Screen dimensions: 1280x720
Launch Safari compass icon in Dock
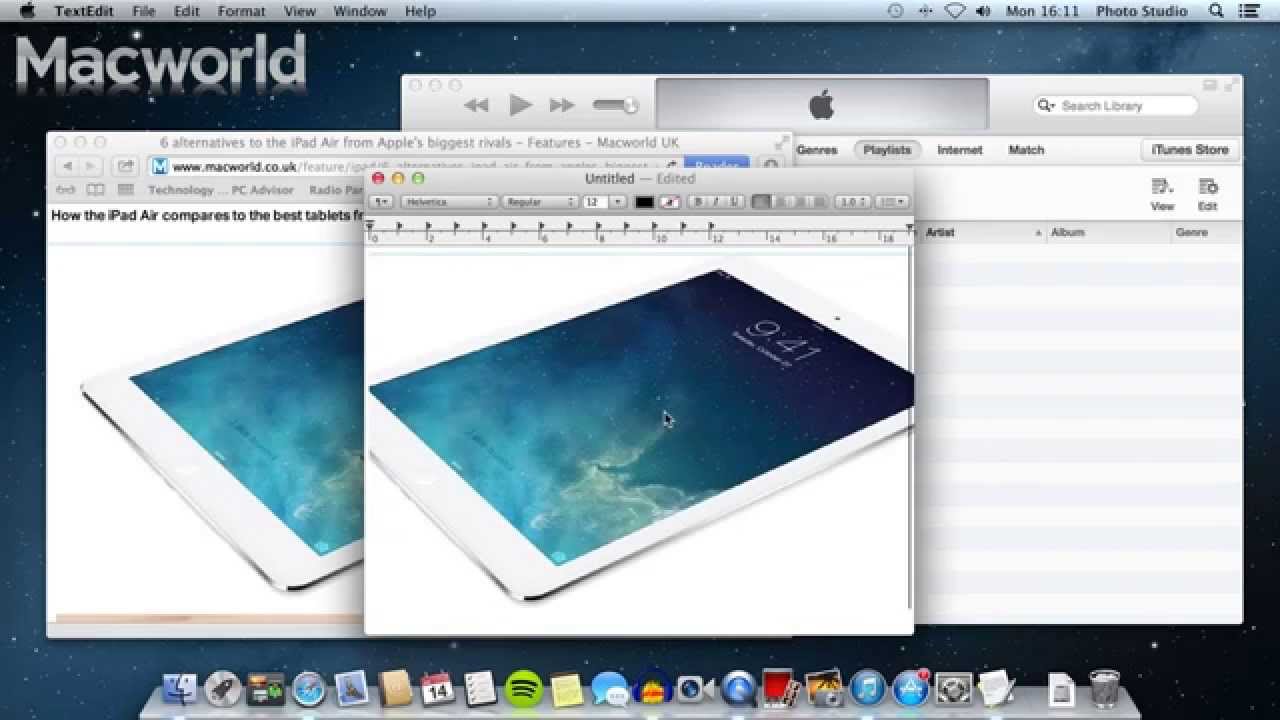309,688
